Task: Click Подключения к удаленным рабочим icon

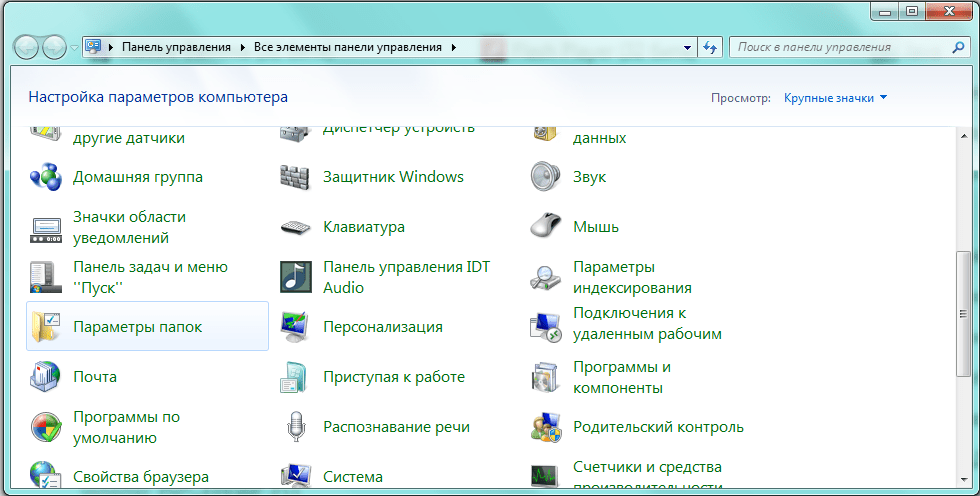Action: (546, 327)
